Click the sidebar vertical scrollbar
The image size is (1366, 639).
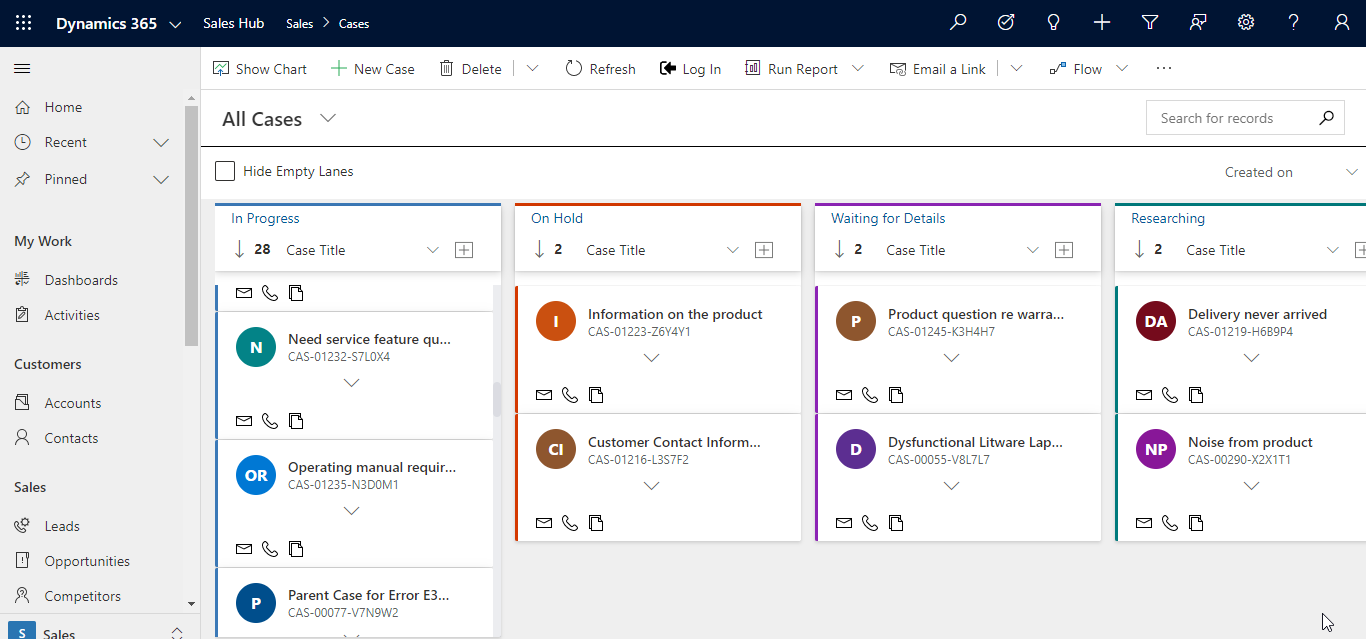[191, 225]
